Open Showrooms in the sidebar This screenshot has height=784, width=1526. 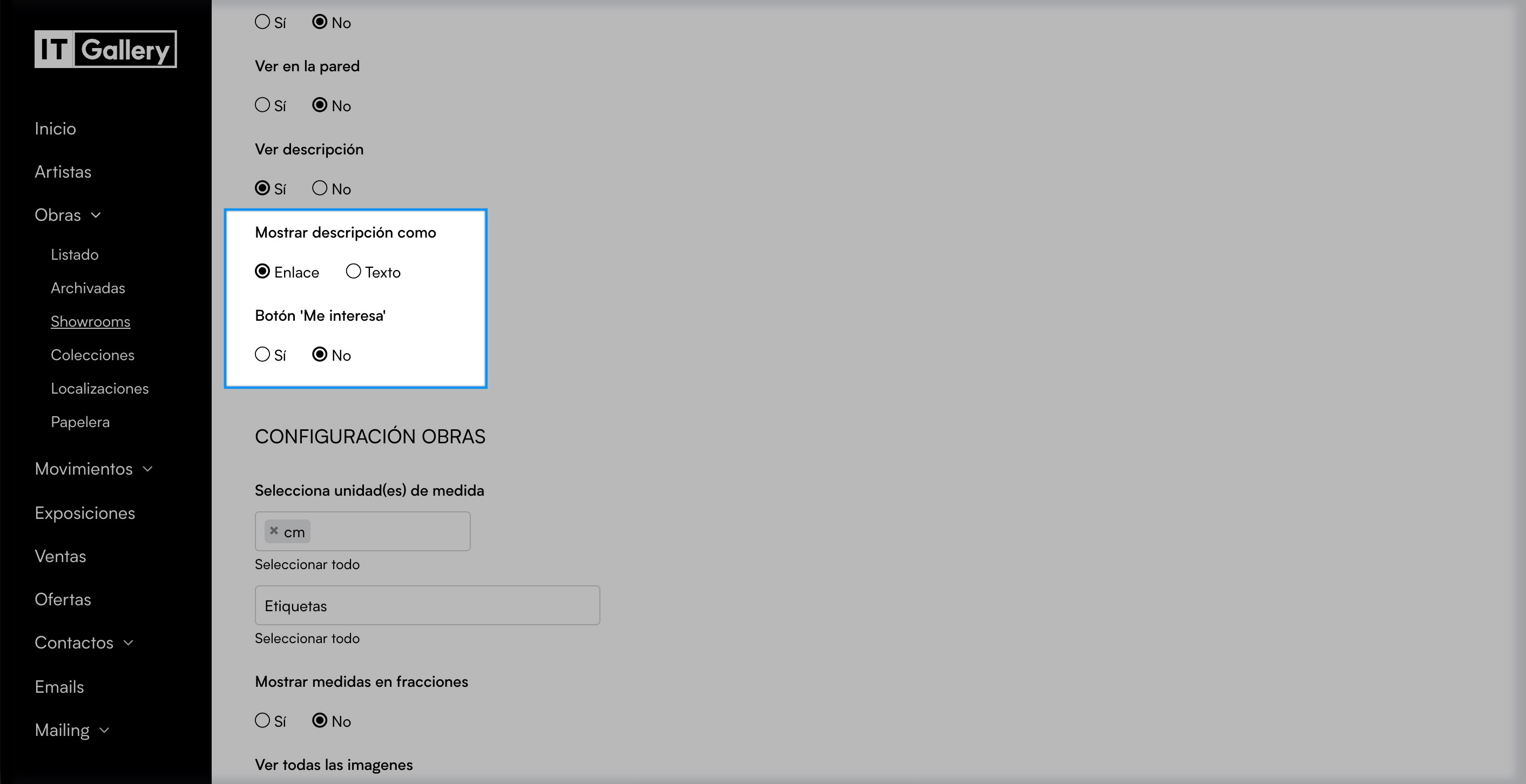[x=90, y=321]
